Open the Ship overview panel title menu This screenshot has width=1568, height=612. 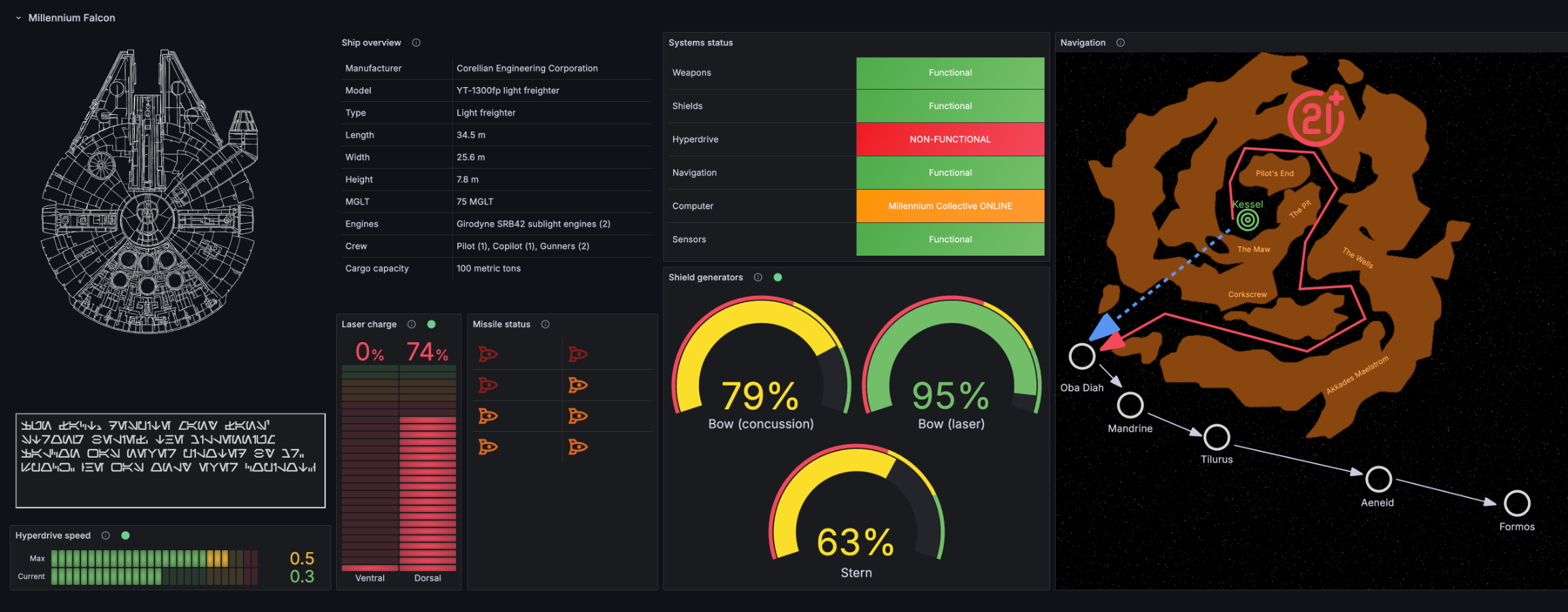coord(371,43)
